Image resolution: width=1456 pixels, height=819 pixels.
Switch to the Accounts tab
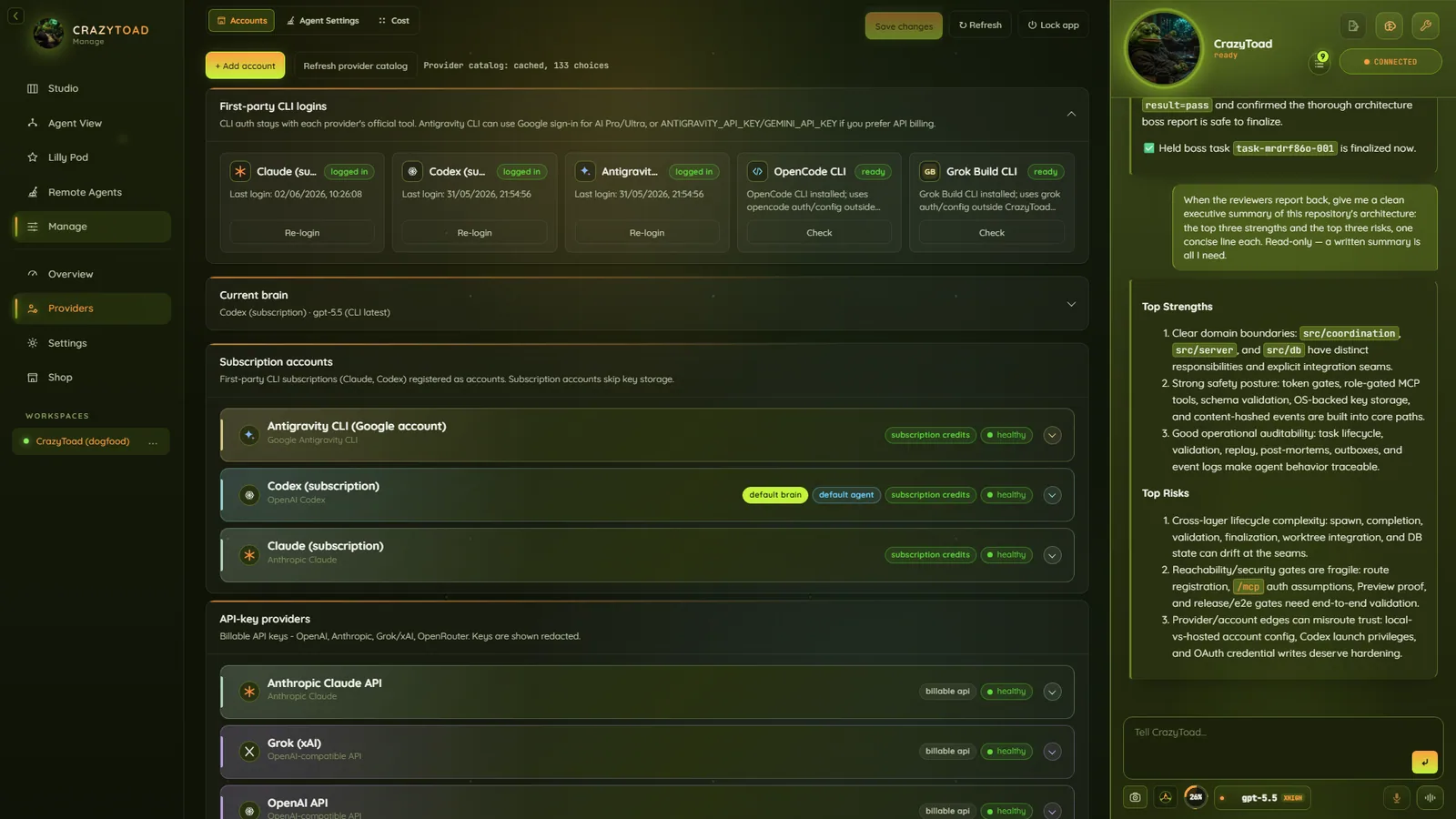click(x=241, y=20)
